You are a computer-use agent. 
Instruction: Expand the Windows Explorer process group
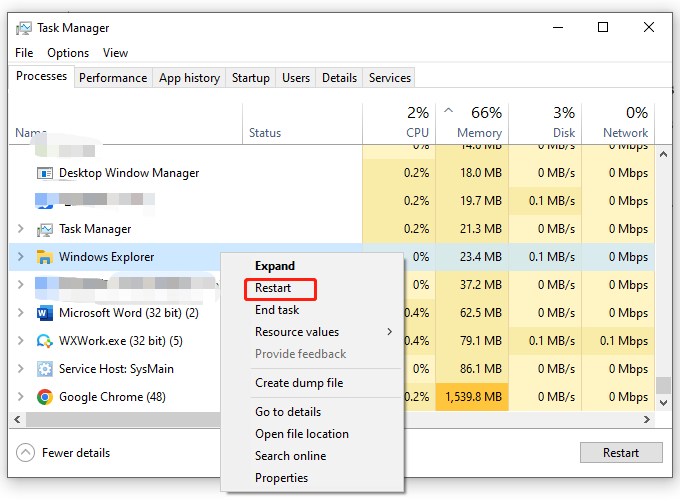tap(20, 256)
